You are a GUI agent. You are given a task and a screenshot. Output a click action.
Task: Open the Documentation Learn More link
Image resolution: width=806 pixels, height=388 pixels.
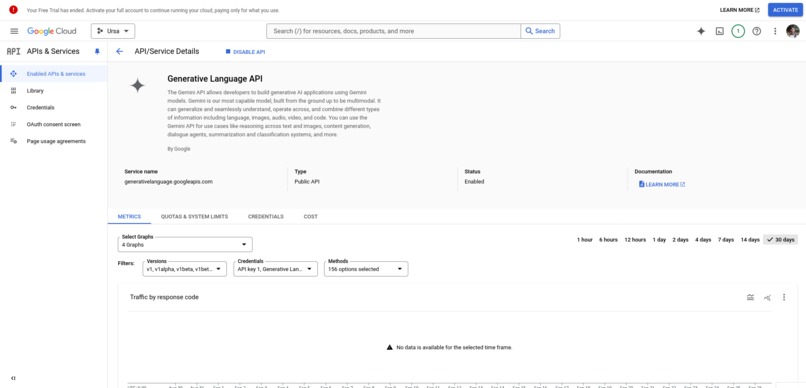click(x=662, y=184)
